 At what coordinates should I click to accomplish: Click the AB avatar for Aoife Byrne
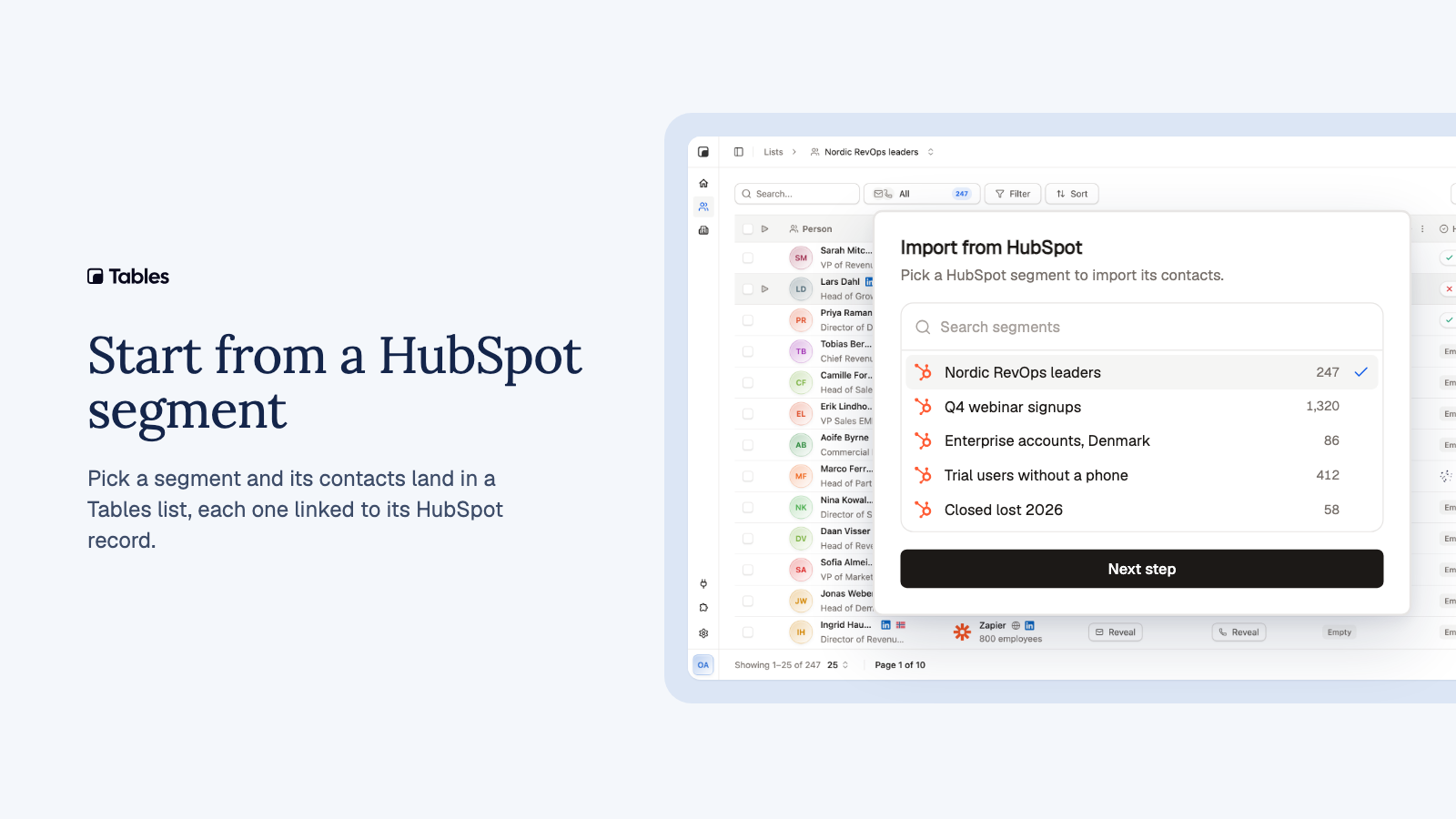click(801, 445)
